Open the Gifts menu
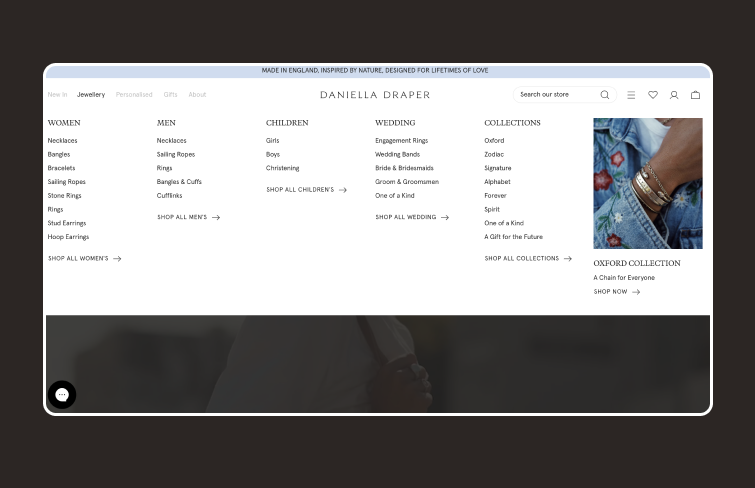Image resolution: width=755 pixels, height=488 pixels. (170, 94)
